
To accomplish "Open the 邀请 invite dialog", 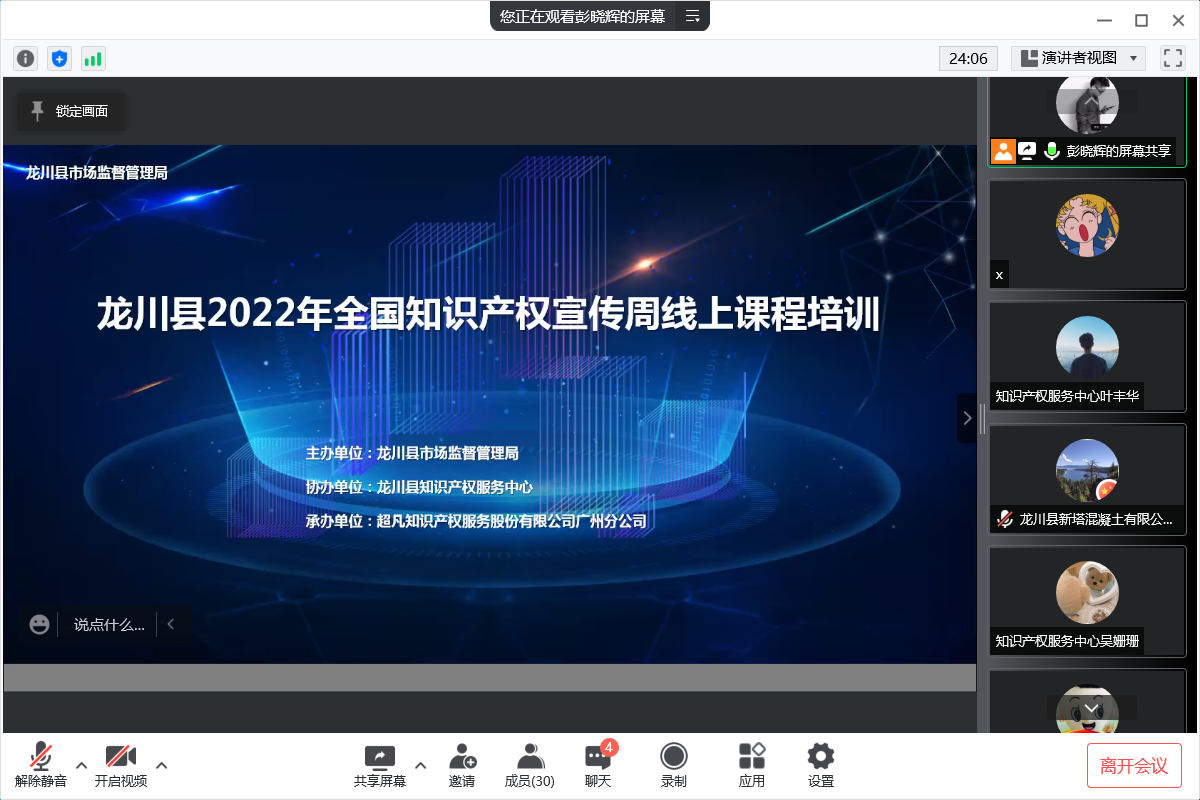I will point(462,765).
